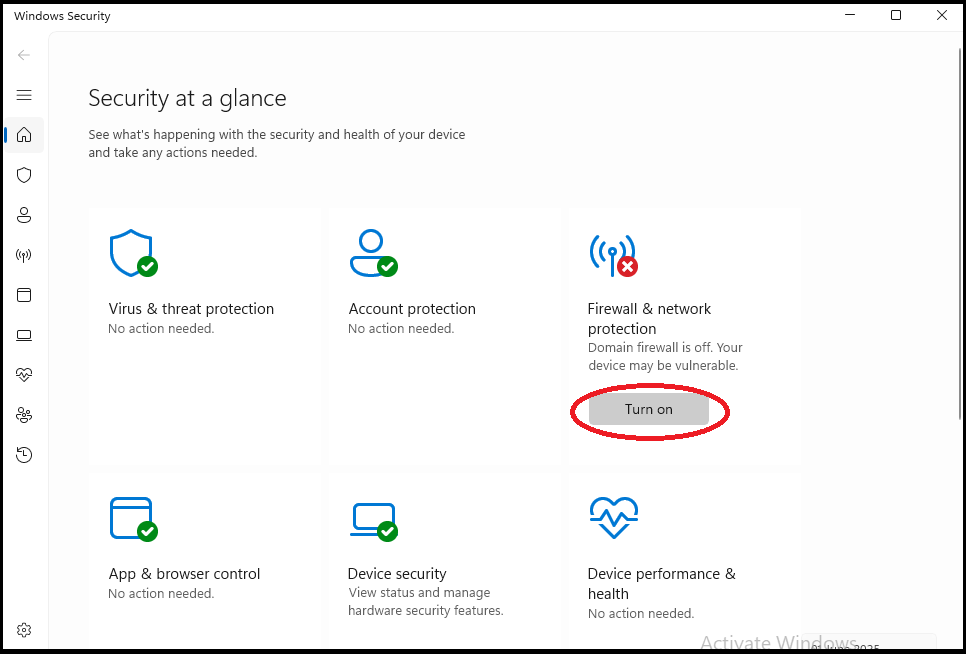Open Firewall & network antenna icon in sidebar

[24, 255]
